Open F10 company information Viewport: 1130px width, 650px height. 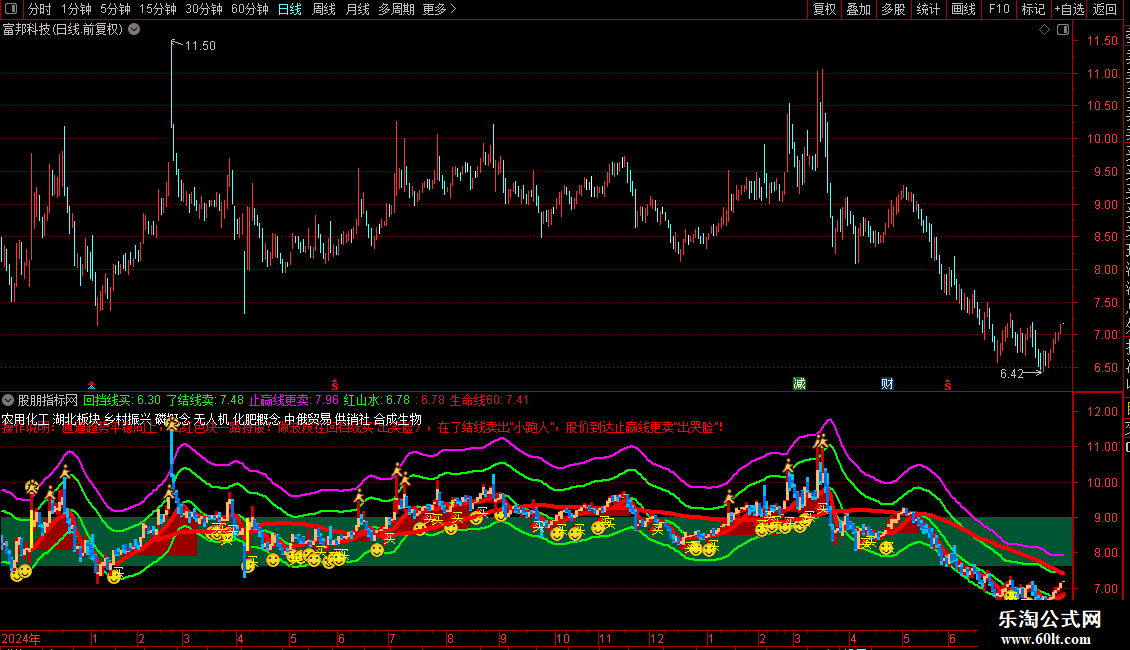[x=999, y=9]
